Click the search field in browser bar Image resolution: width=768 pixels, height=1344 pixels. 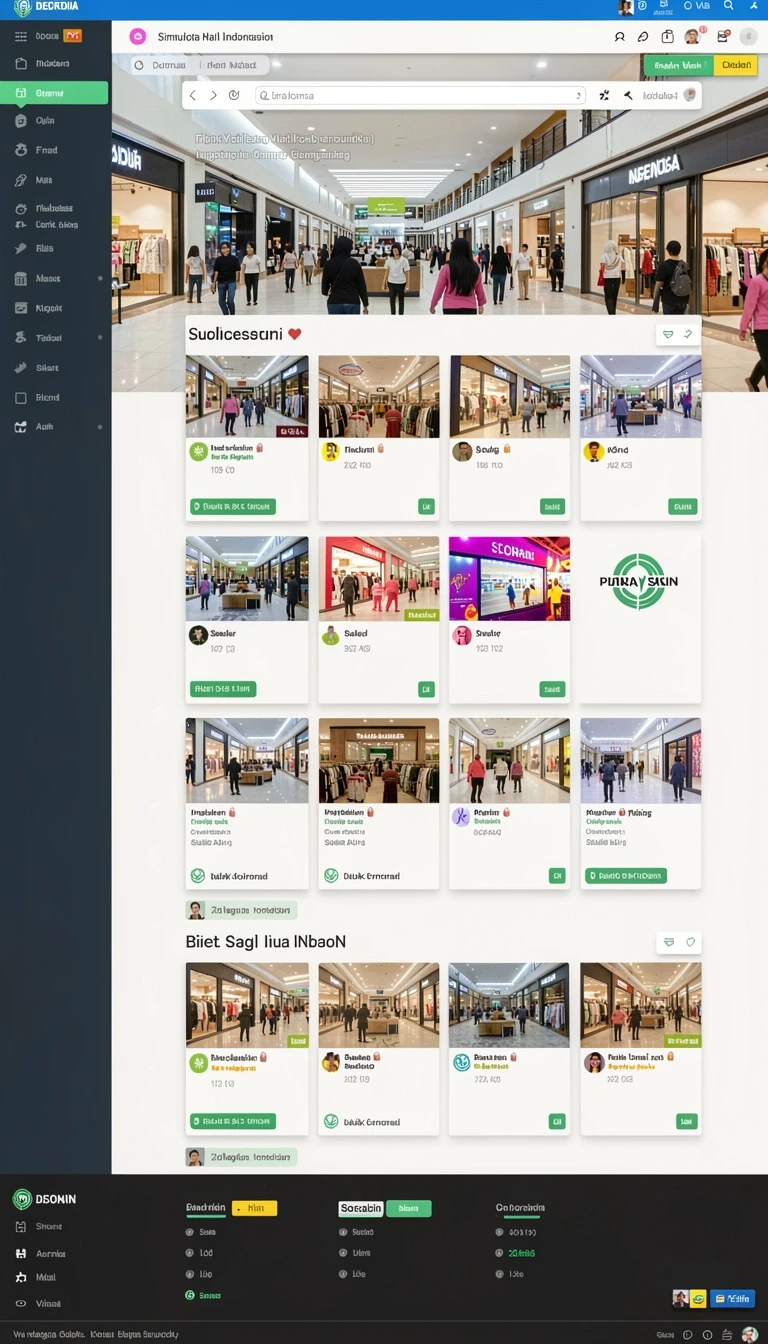coord(420,96)
